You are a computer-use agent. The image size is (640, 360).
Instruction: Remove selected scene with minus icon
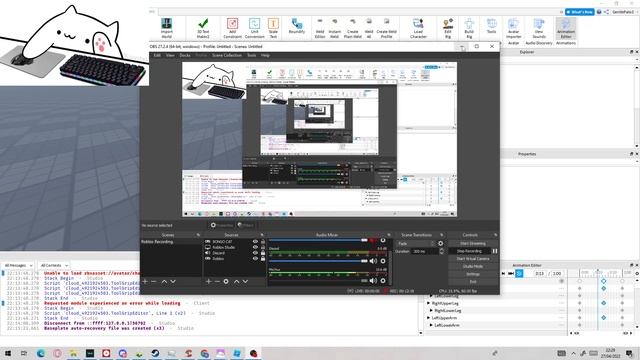click(154, 282)
